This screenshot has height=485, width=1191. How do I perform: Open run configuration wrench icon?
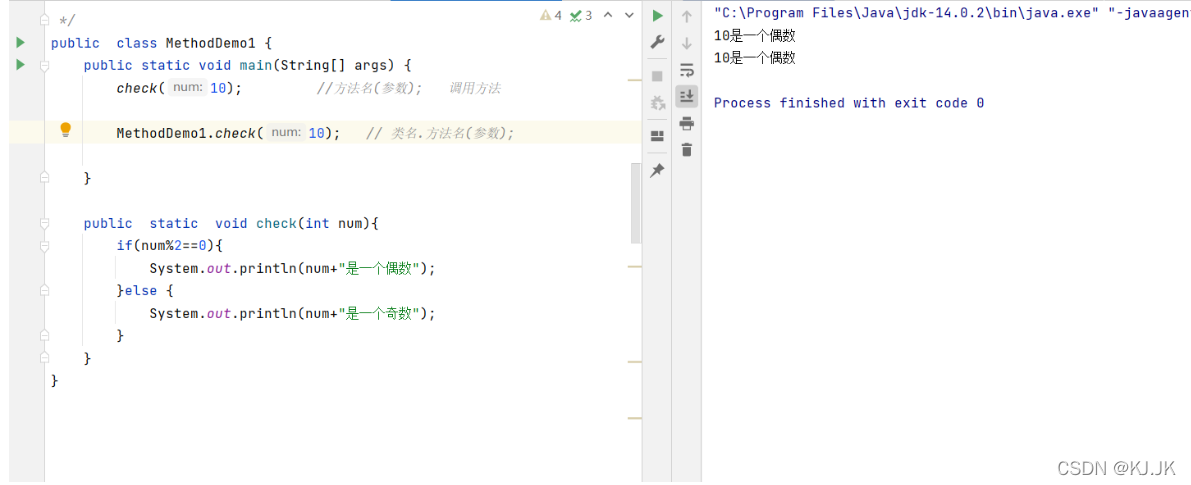click(658, 43)
